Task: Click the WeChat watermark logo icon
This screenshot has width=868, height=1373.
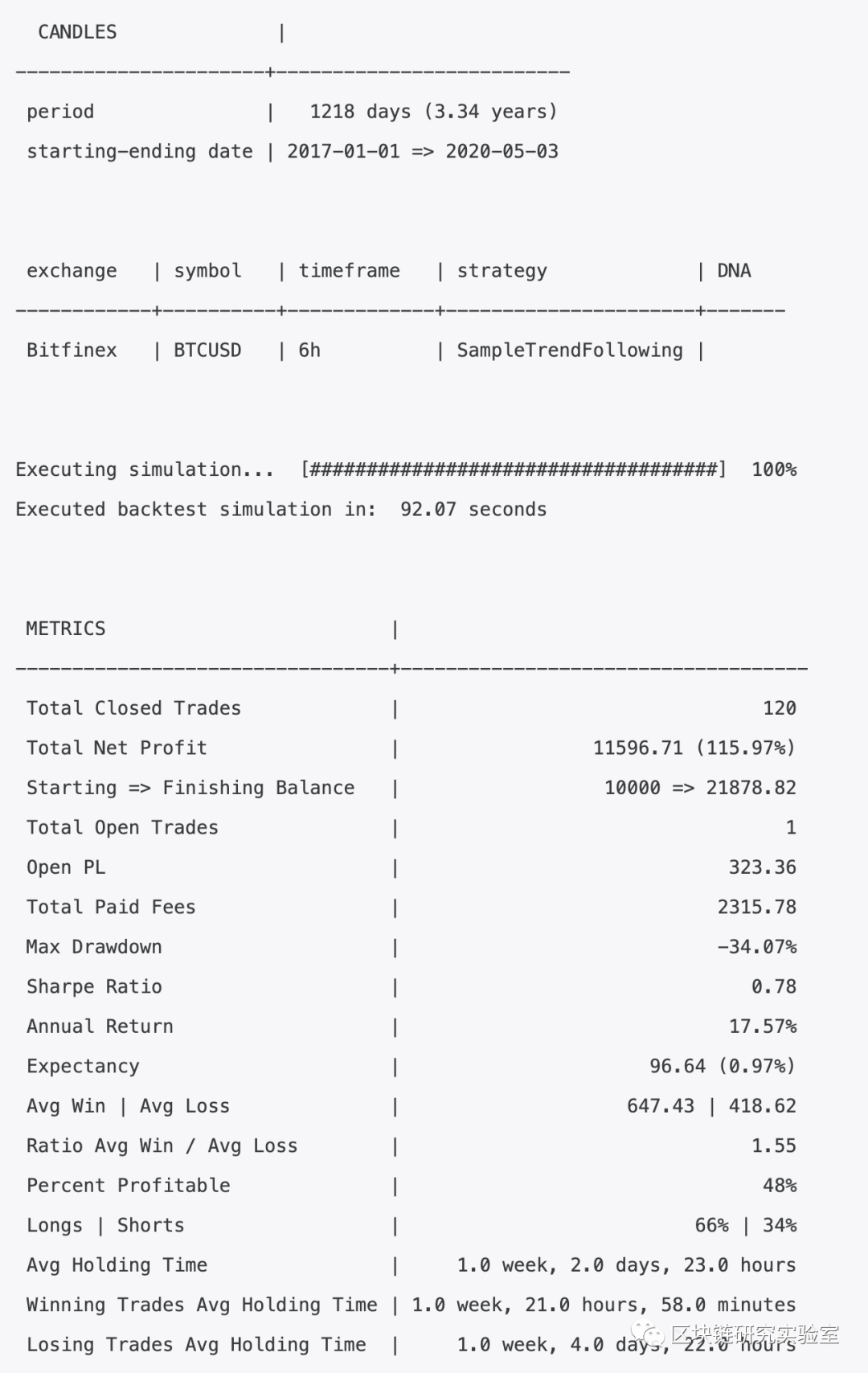Action: [x=648, y=1335]
